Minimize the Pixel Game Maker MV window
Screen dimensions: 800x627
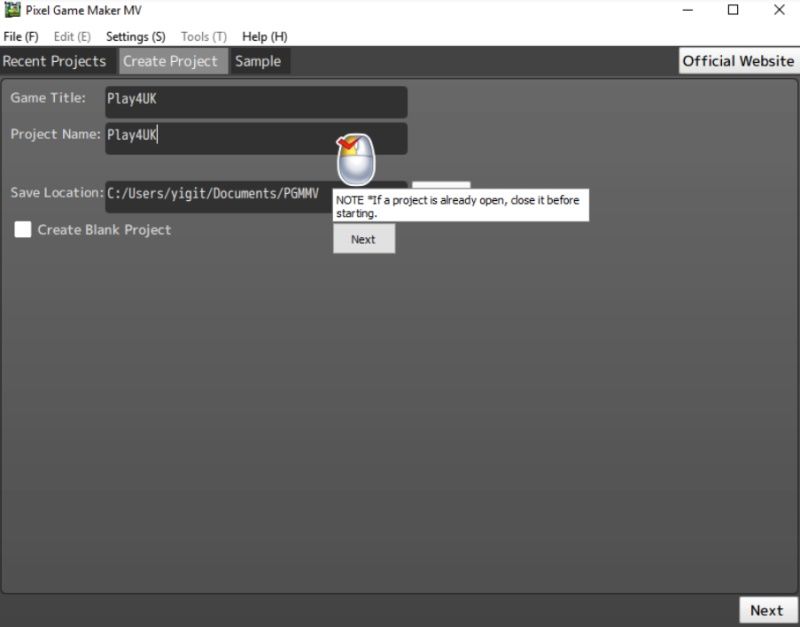coord(688,10)
